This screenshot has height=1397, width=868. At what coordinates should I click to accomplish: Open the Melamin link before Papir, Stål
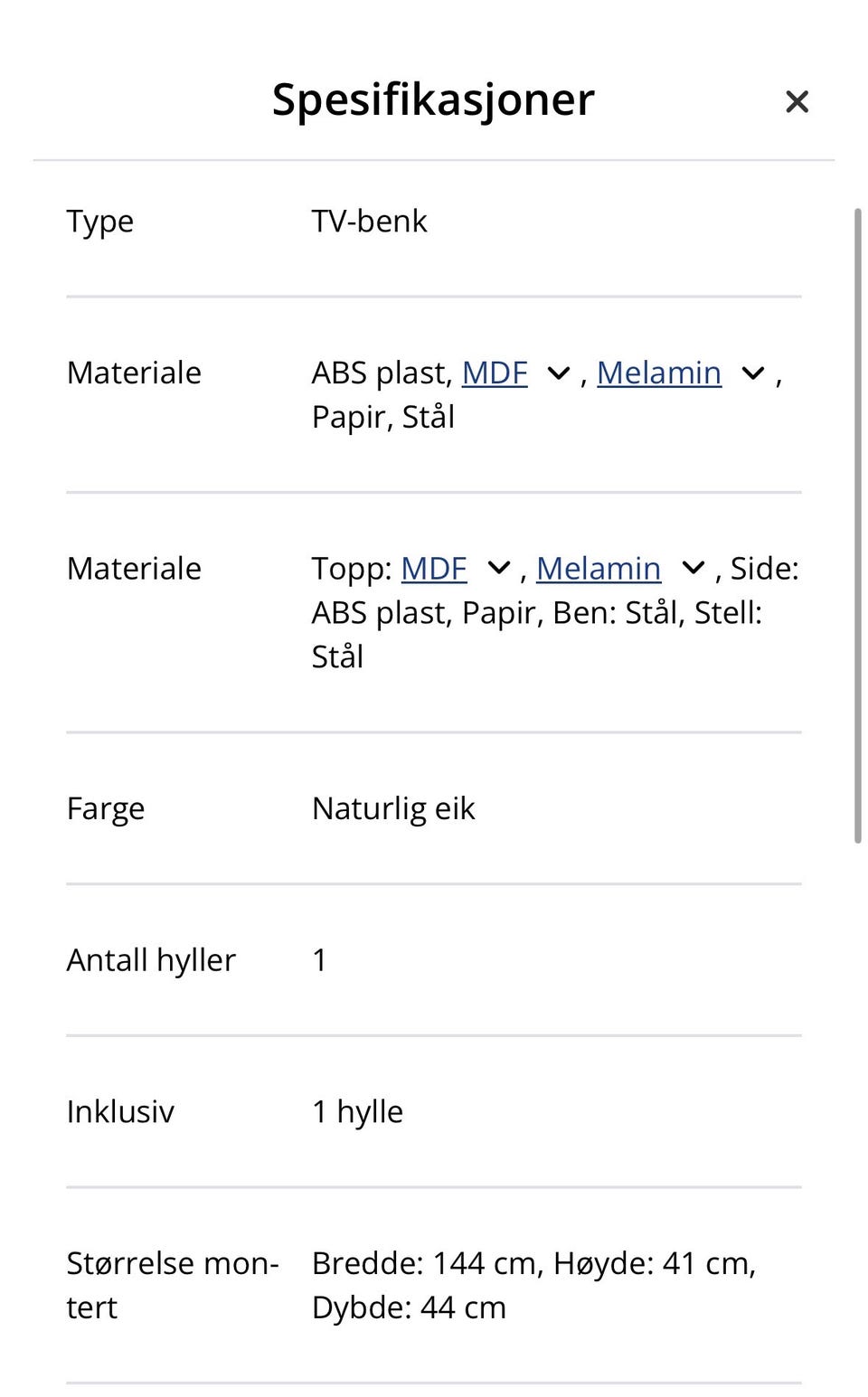click(659, 373)
